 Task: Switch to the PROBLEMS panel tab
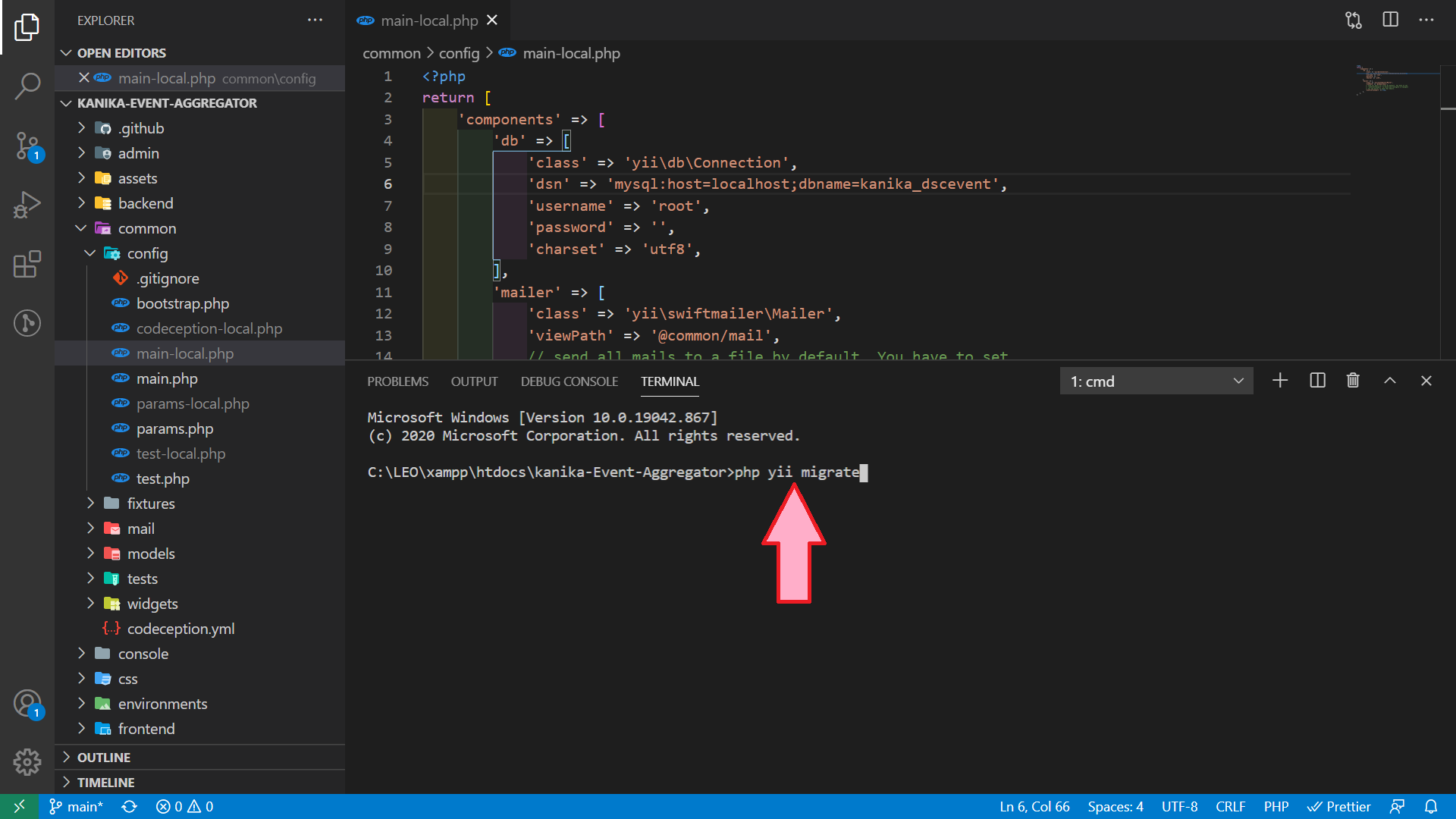pos(397,381)
